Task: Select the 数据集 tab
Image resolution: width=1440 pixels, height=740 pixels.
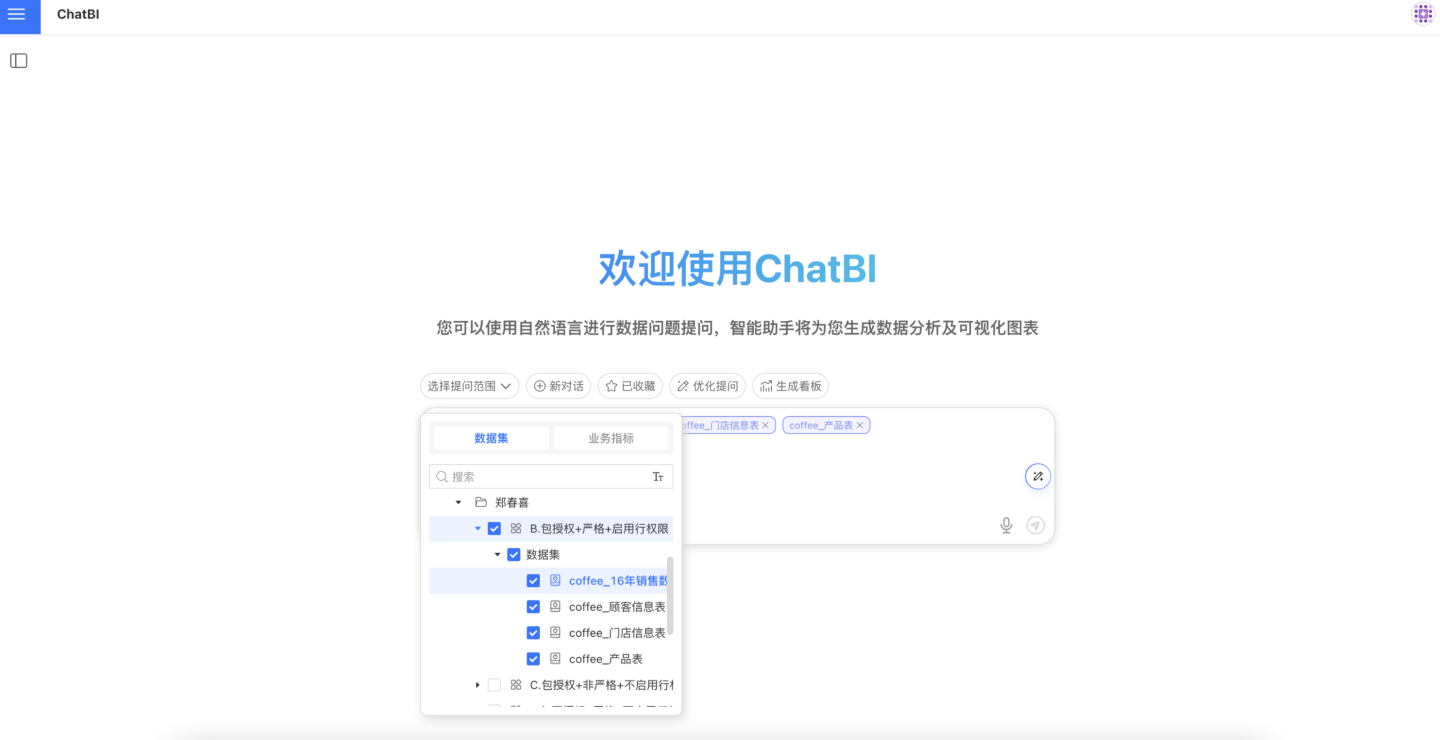Action: coord(491,438)
